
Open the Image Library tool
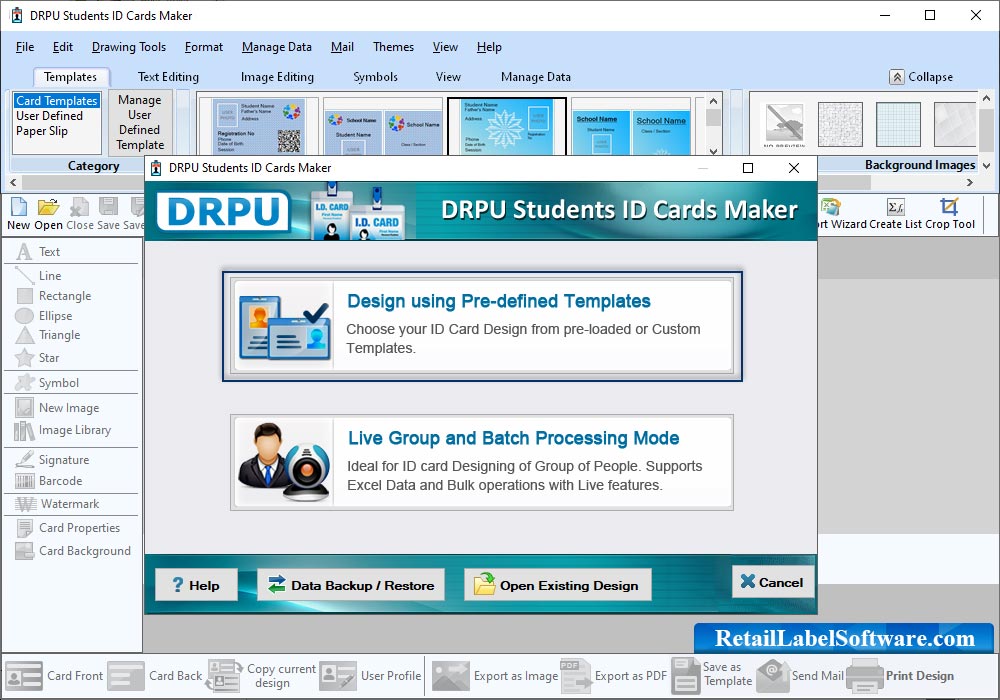click(x=25, y=431)
